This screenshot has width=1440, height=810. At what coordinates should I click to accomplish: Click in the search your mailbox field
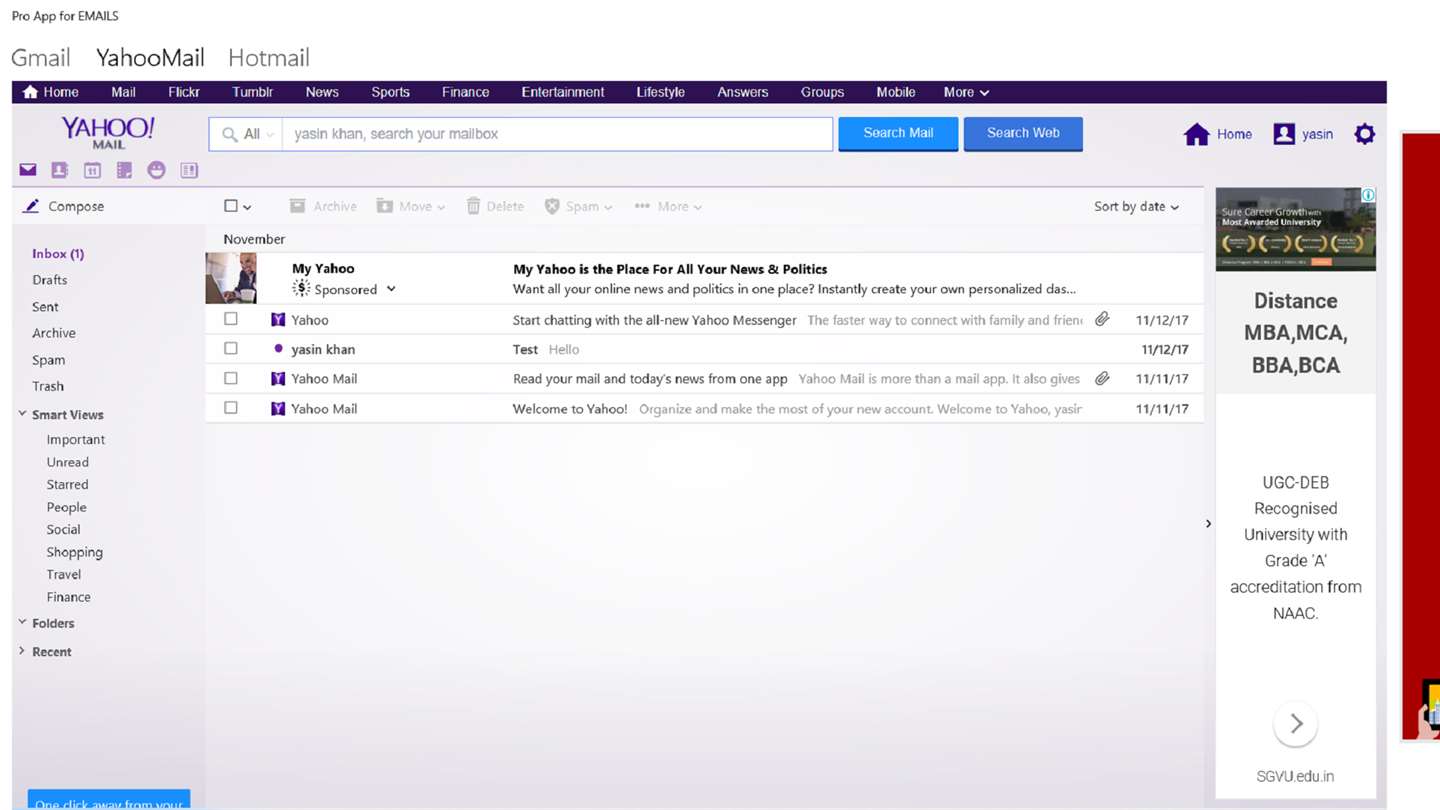coord(557,134)
